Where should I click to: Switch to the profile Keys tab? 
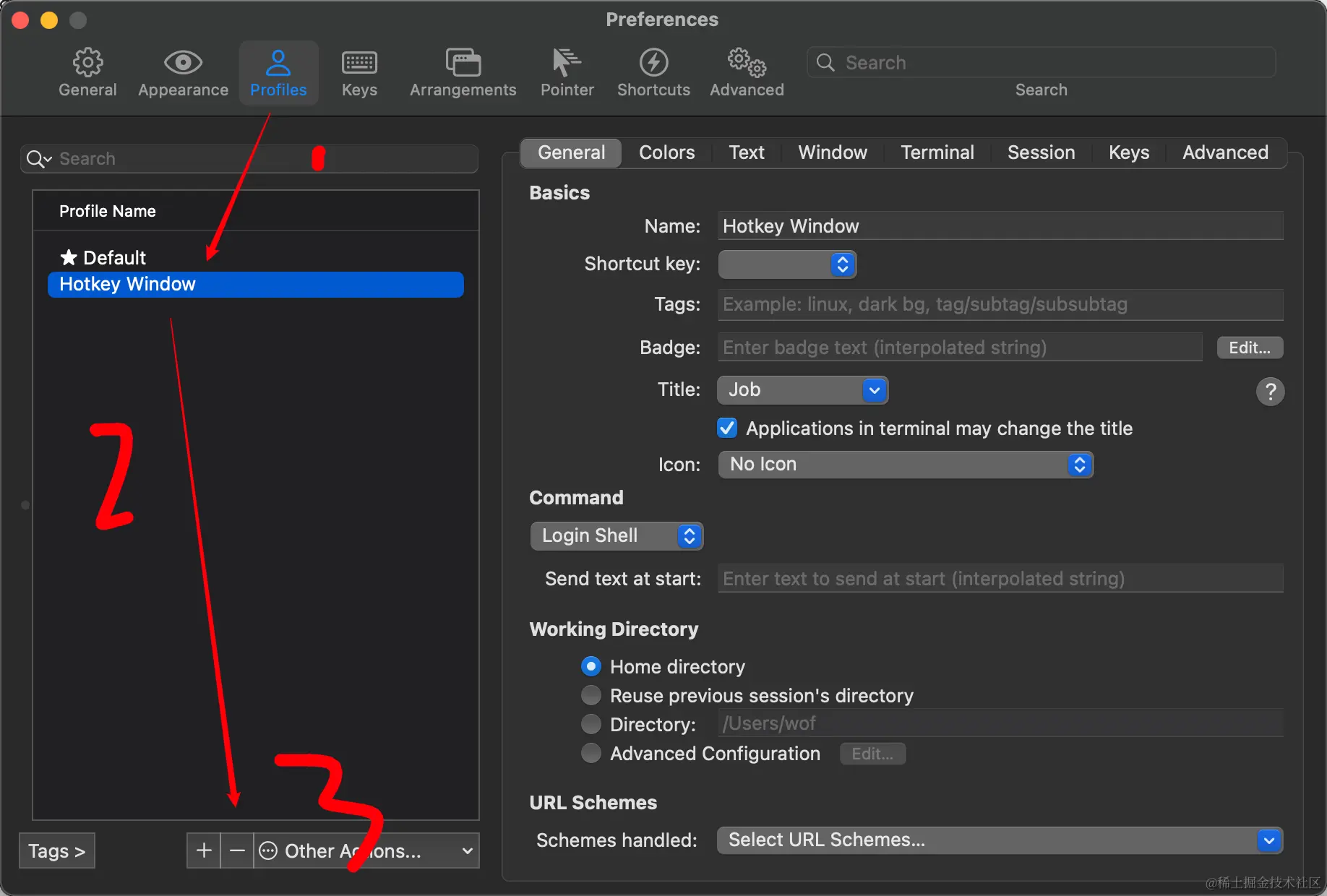click(1129, 152)
